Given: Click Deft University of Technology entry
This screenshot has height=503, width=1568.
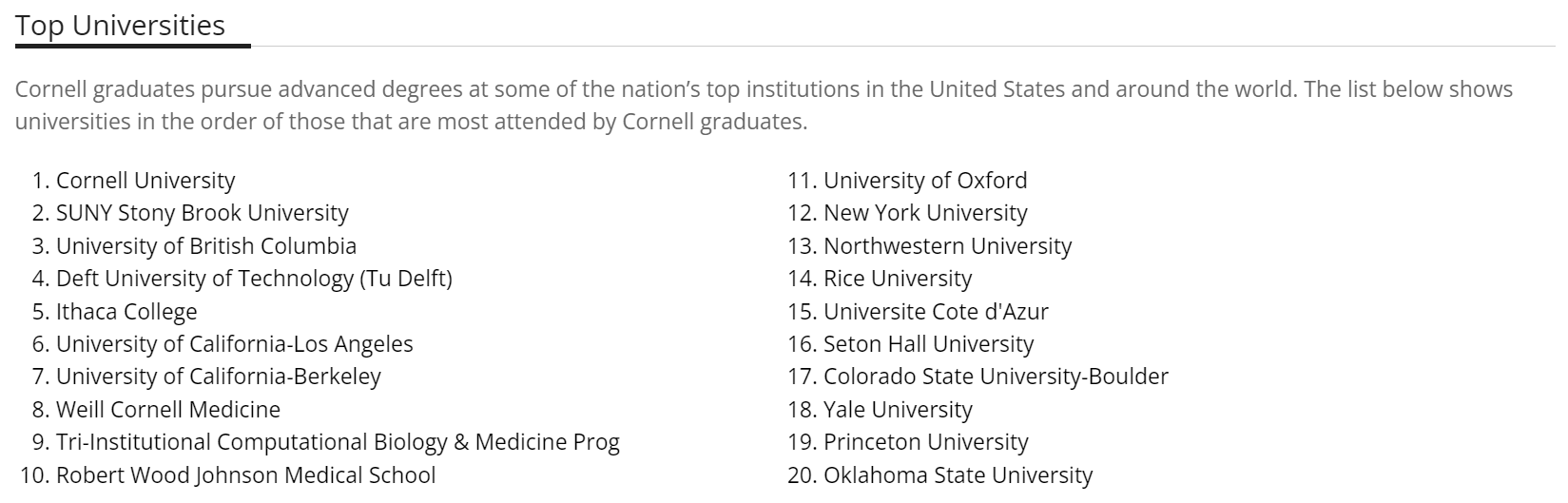Looking at the screenshot, I should pyautogui.click(x=254, y=279).
